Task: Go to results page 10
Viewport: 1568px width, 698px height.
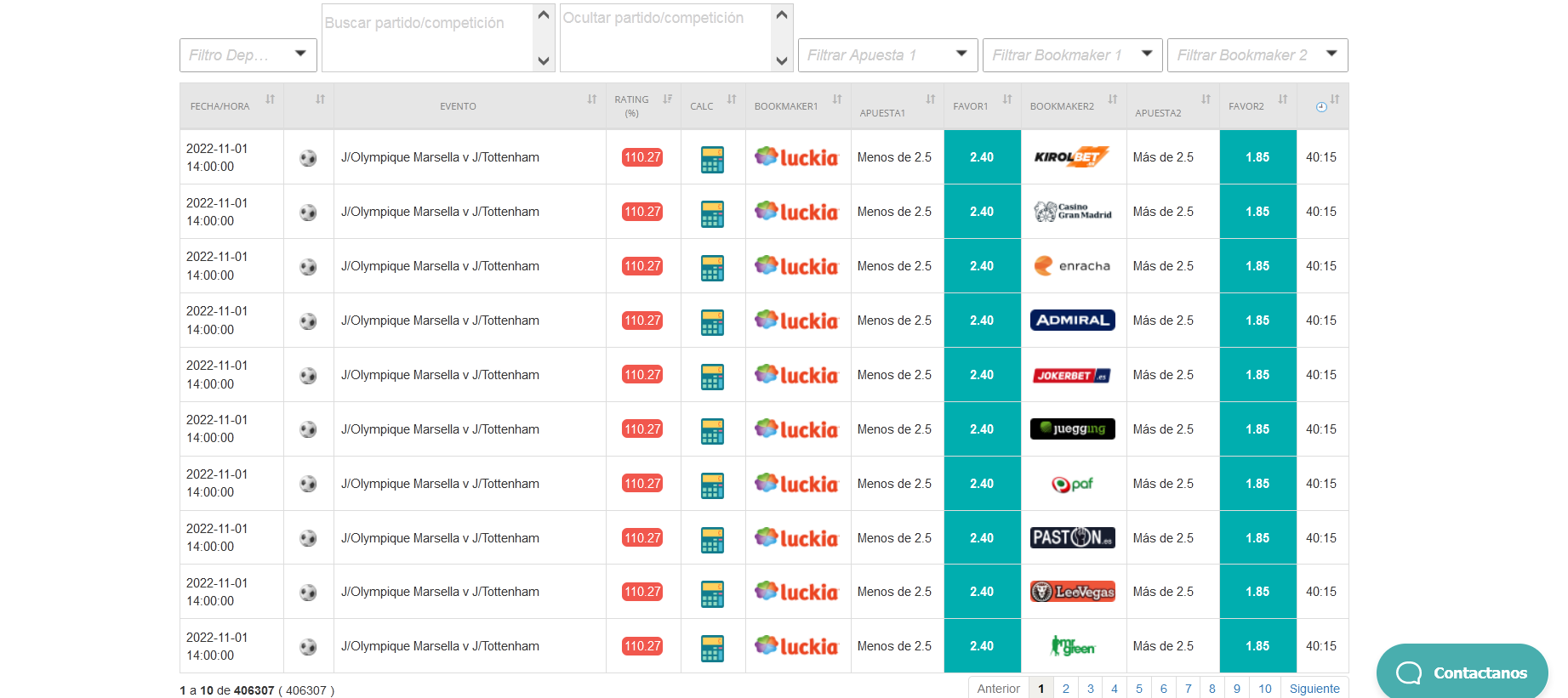Action: click(x=1265, y=688)
